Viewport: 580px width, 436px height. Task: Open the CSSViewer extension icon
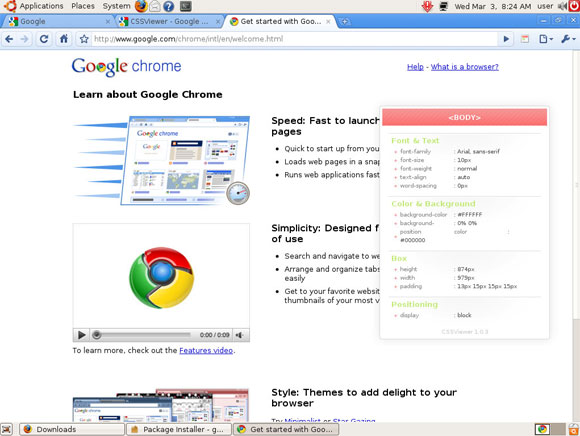tap(525, 39)
